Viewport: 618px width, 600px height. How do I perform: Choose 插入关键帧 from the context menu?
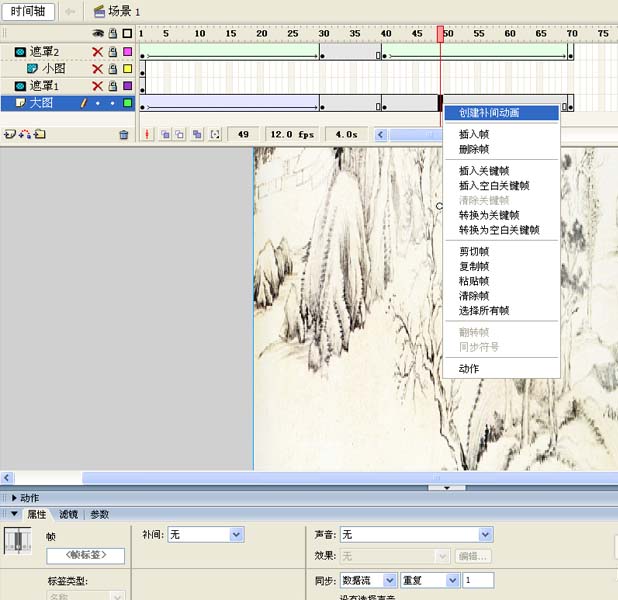pos(501,171)
